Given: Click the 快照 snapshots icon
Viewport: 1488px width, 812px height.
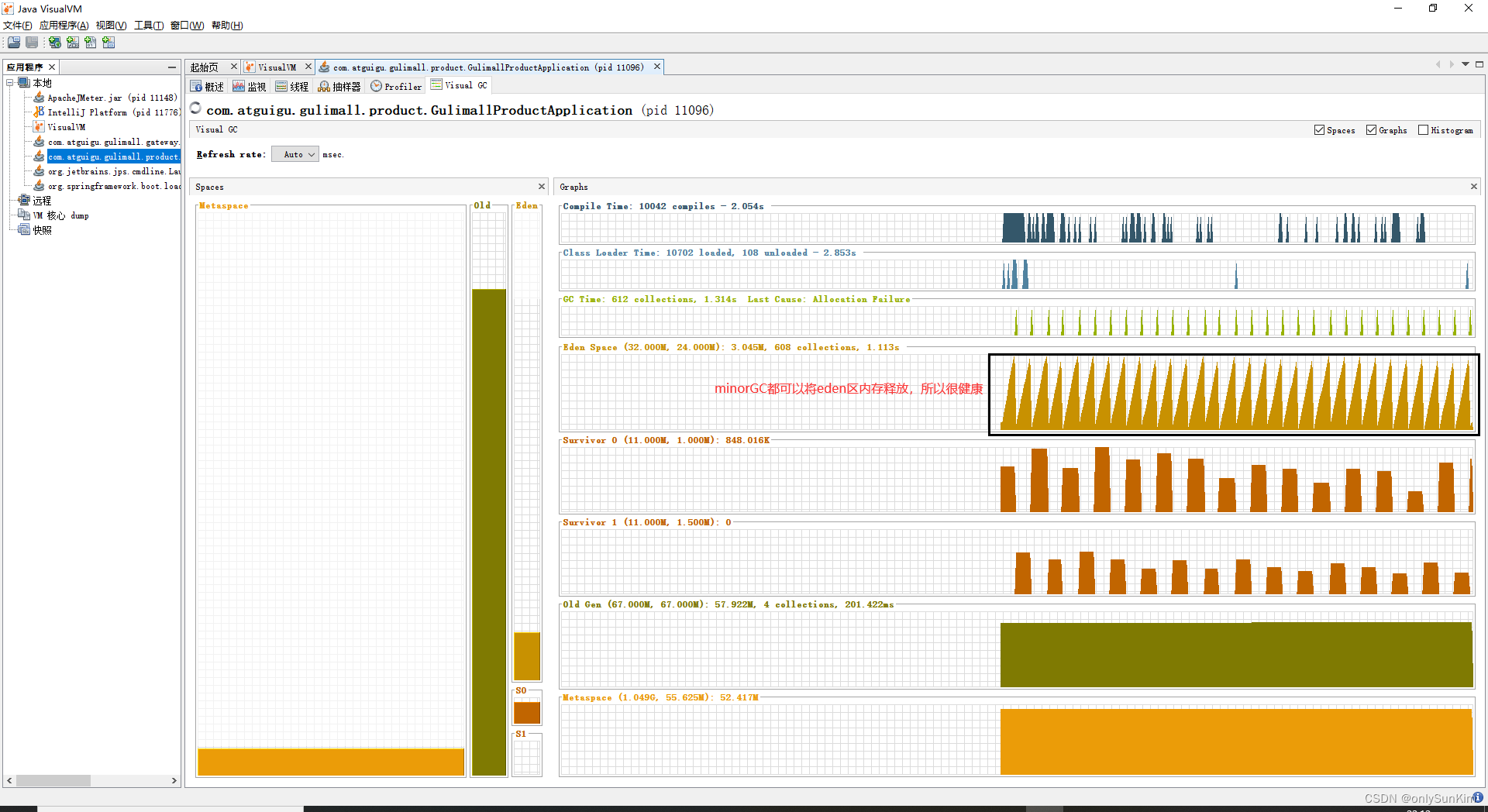Looking at the screenshot, I should coord(24,230).
